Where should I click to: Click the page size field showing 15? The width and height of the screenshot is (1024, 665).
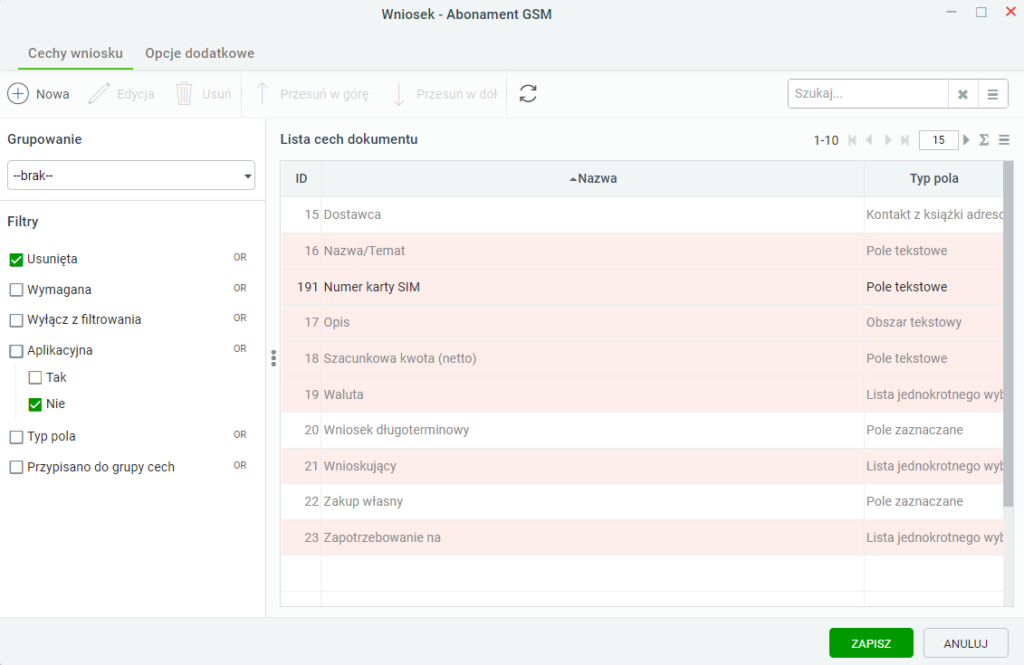tap(938, 140)
